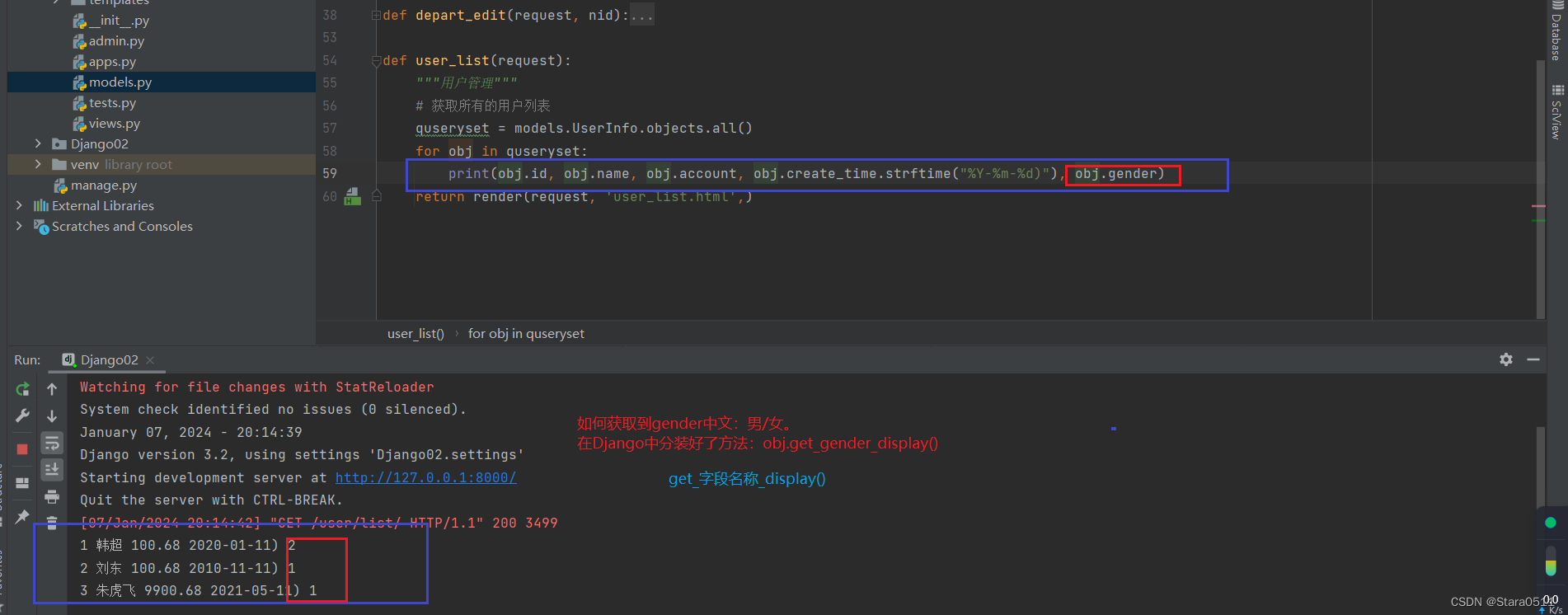Stop the running Django02 process
1568x615 pixels.
[22, 449]
